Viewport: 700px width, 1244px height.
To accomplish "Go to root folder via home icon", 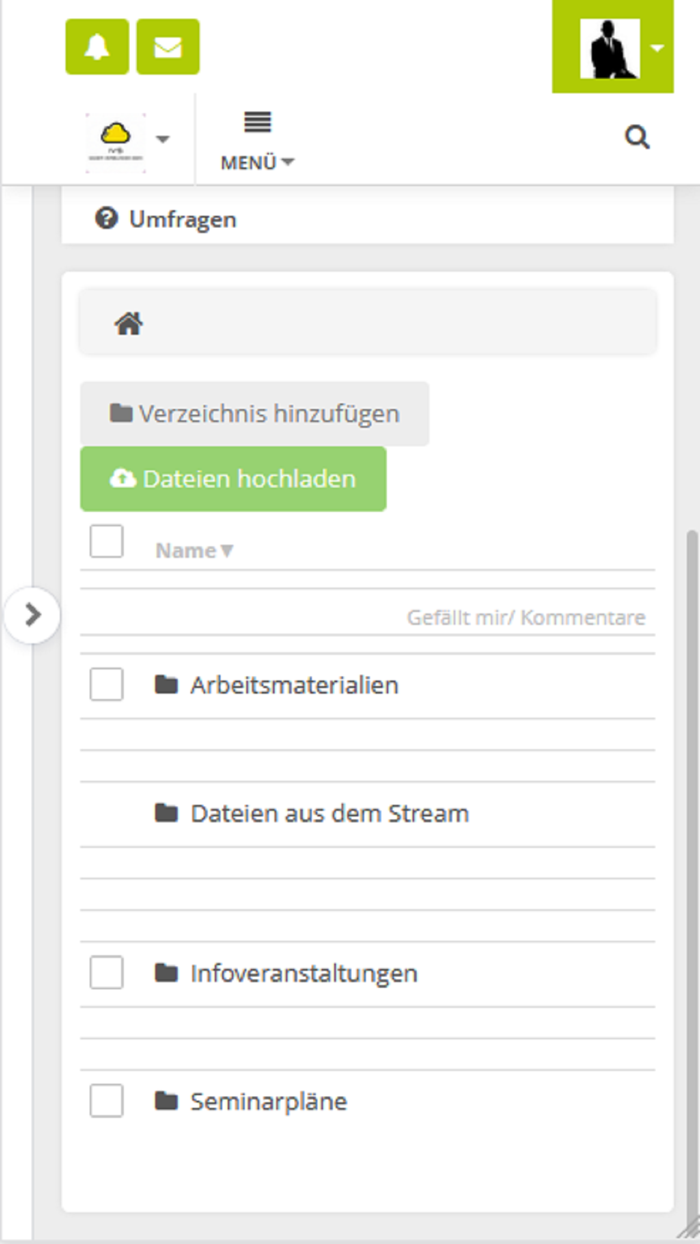I will (x=128, y=322).
